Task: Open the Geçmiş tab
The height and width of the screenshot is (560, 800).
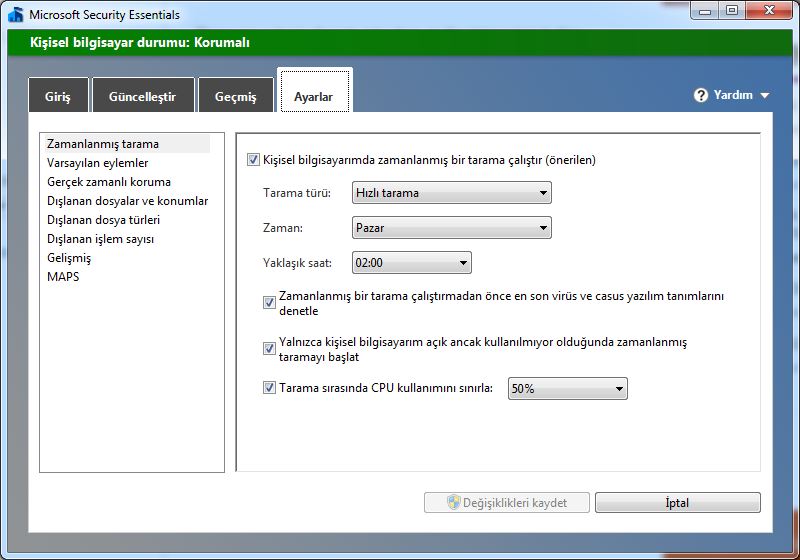Action: (x=235, y=97)
